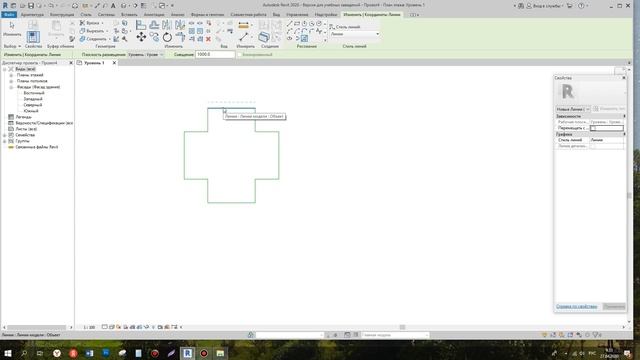Viewport: 640px width, 360px height.
Task: Expand the Группы node
Action: coord(5,141)
